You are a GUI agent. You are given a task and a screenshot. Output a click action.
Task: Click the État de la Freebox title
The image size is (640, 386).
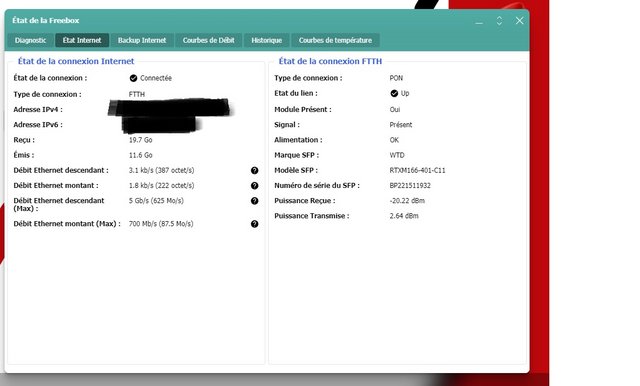pos(46,20)
